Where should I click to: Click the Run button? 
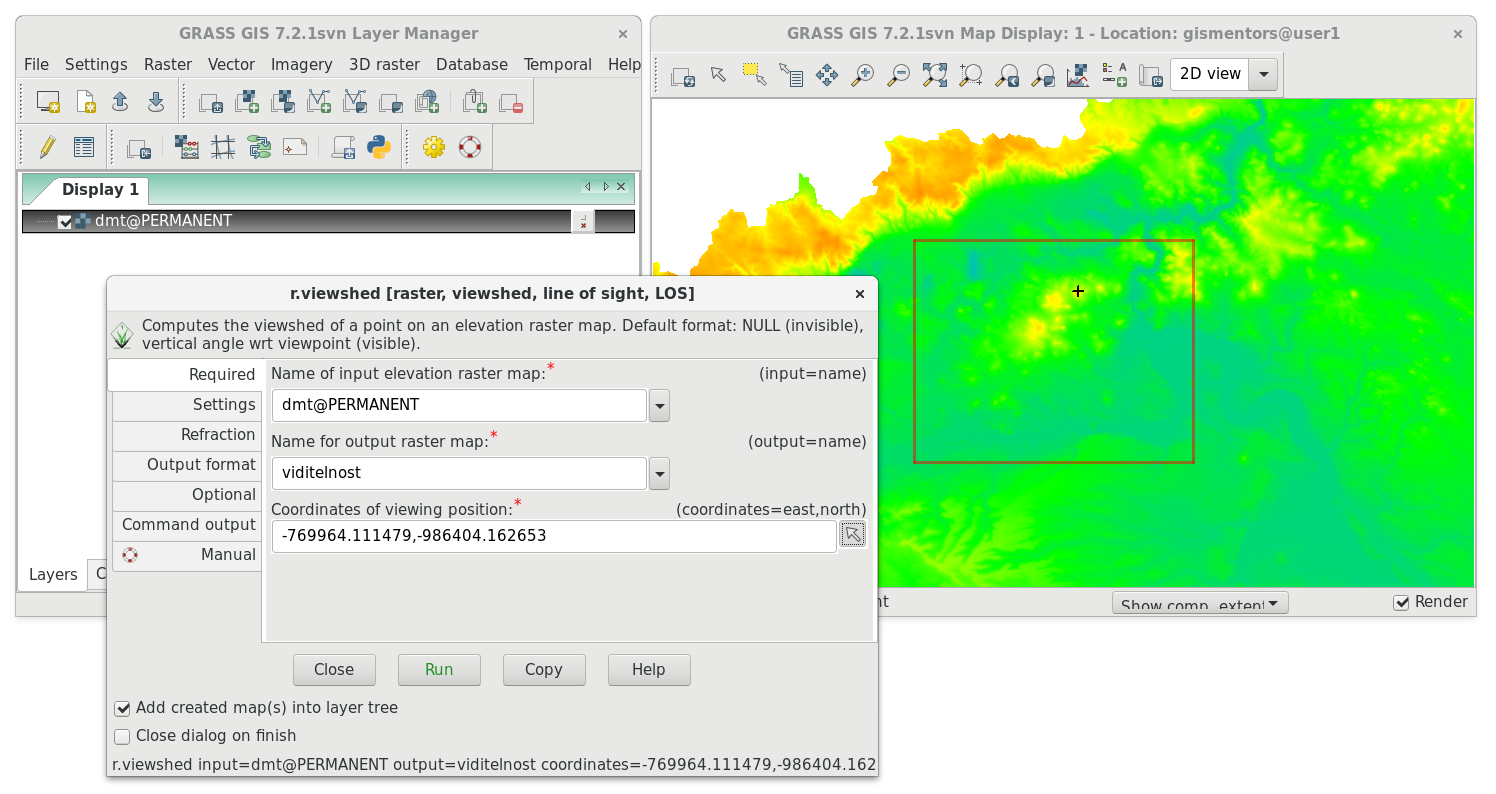point(439,670)
